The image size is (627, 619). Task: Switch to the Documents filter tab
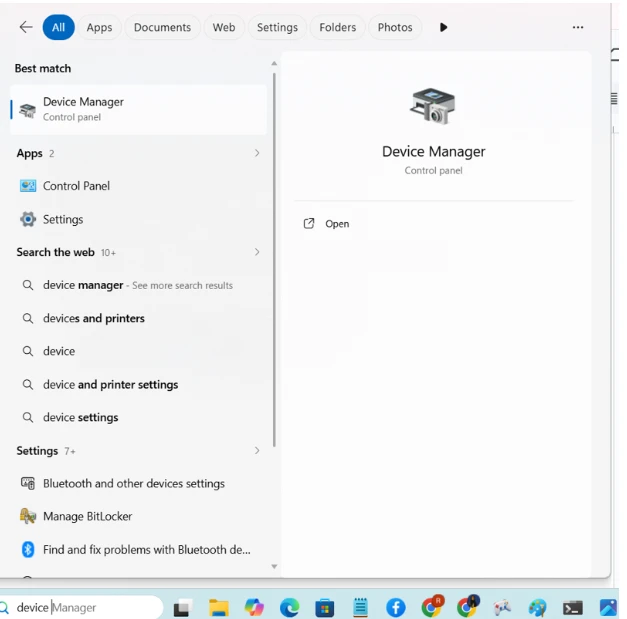point(162,27)
